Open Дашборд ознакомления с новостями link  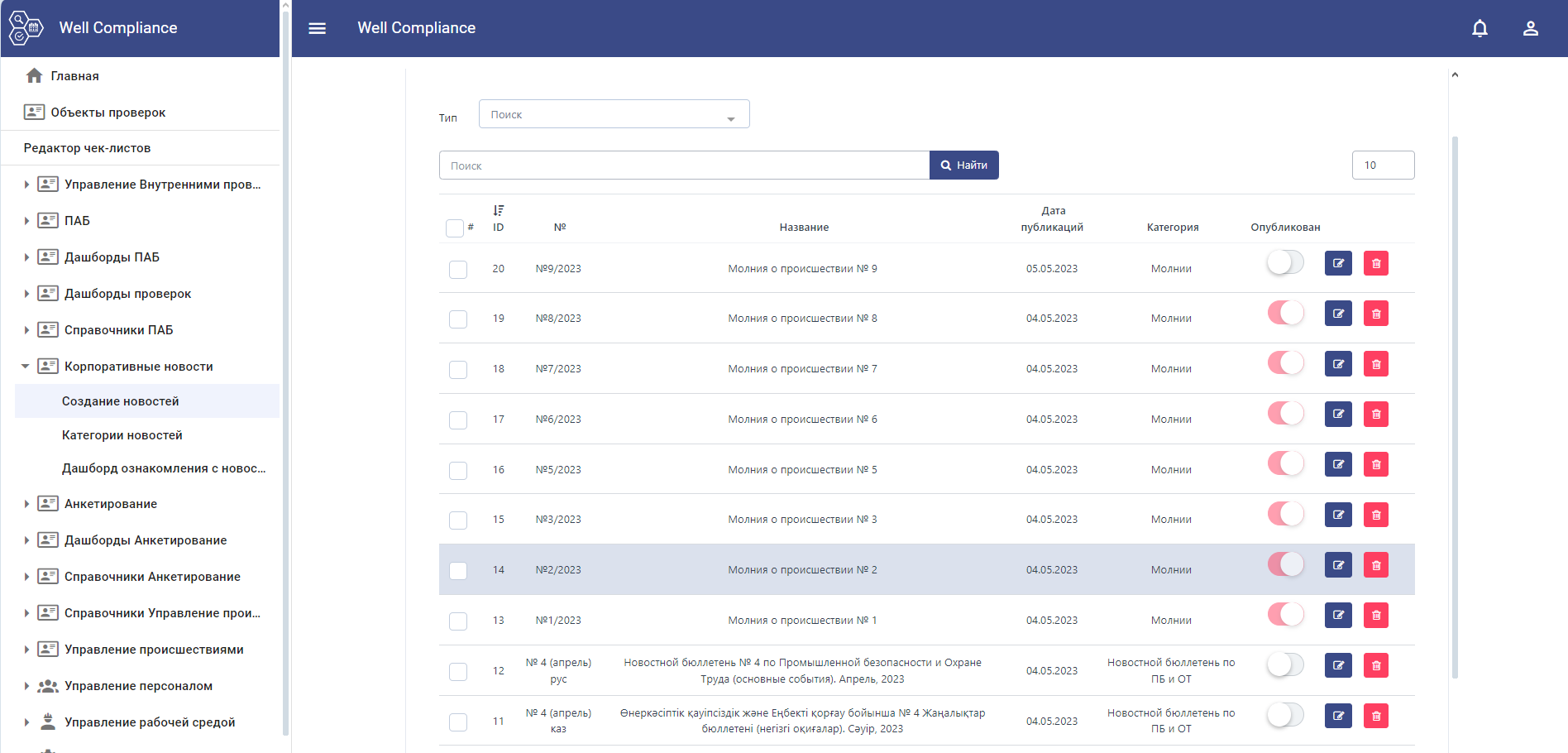[x=164, y=468]
